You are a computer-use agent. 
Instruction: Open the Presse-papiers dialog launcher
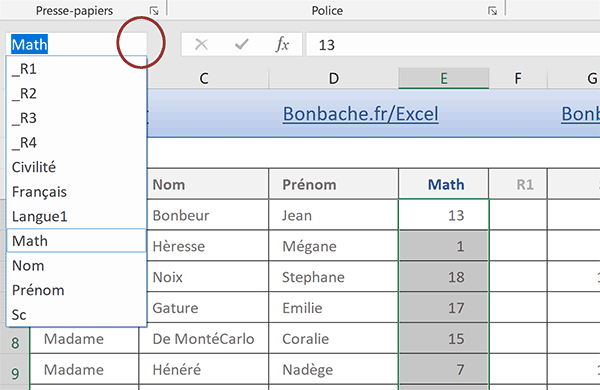coord(154,11)
